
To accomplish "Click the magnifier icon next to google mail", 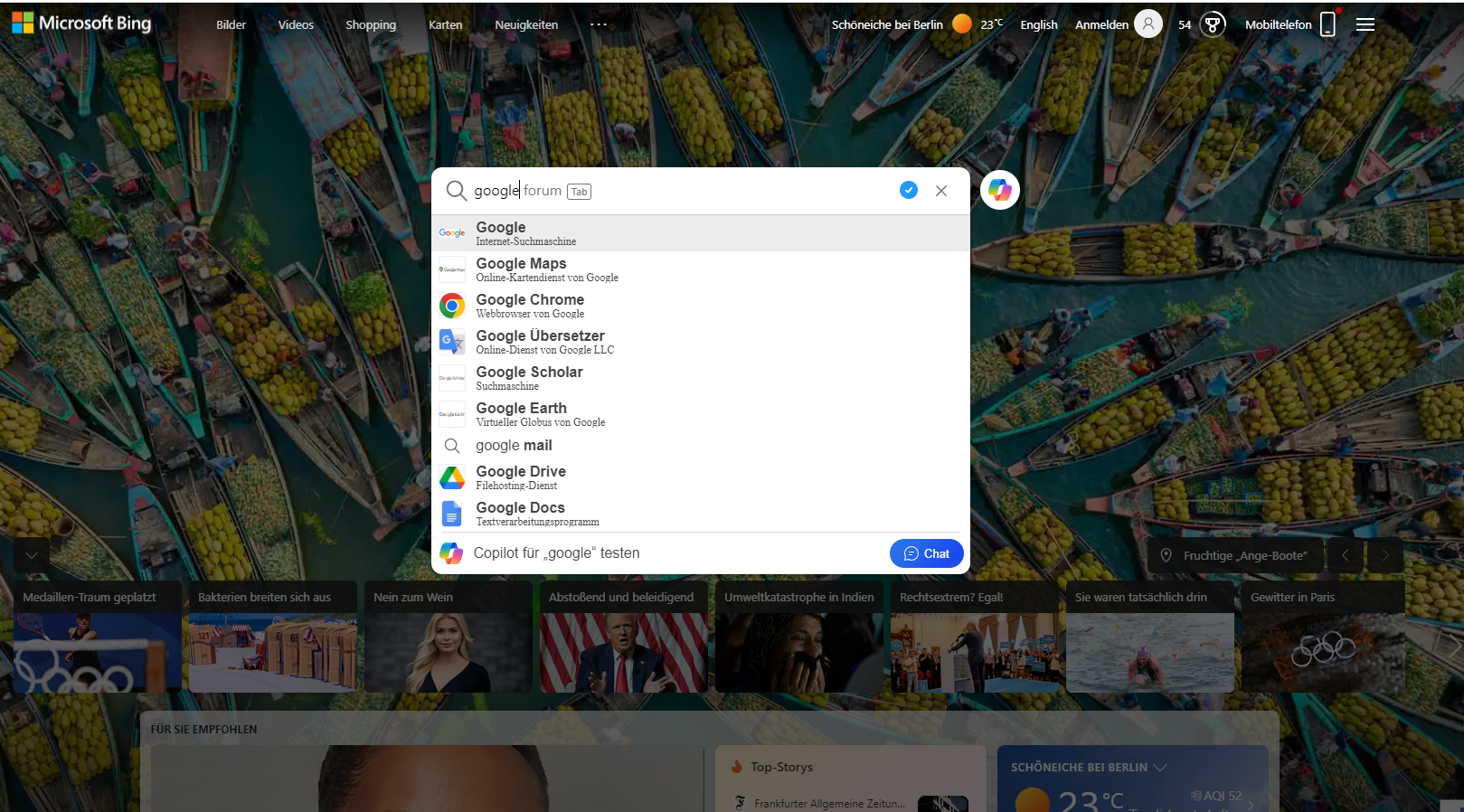I will pyautogui.click(x=452, y=446).
